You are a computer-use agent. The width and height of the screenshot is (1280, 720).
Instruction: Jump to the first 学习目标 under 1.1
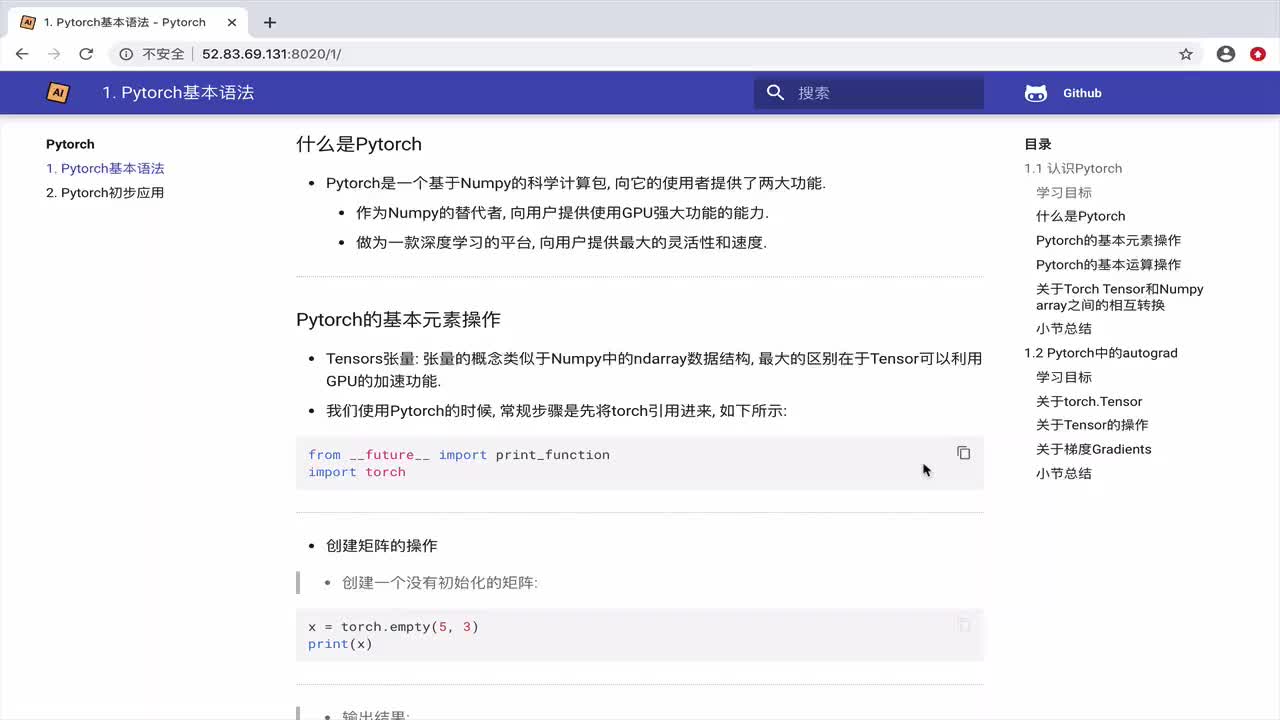pyautogui.click(x=1064, y=193)
